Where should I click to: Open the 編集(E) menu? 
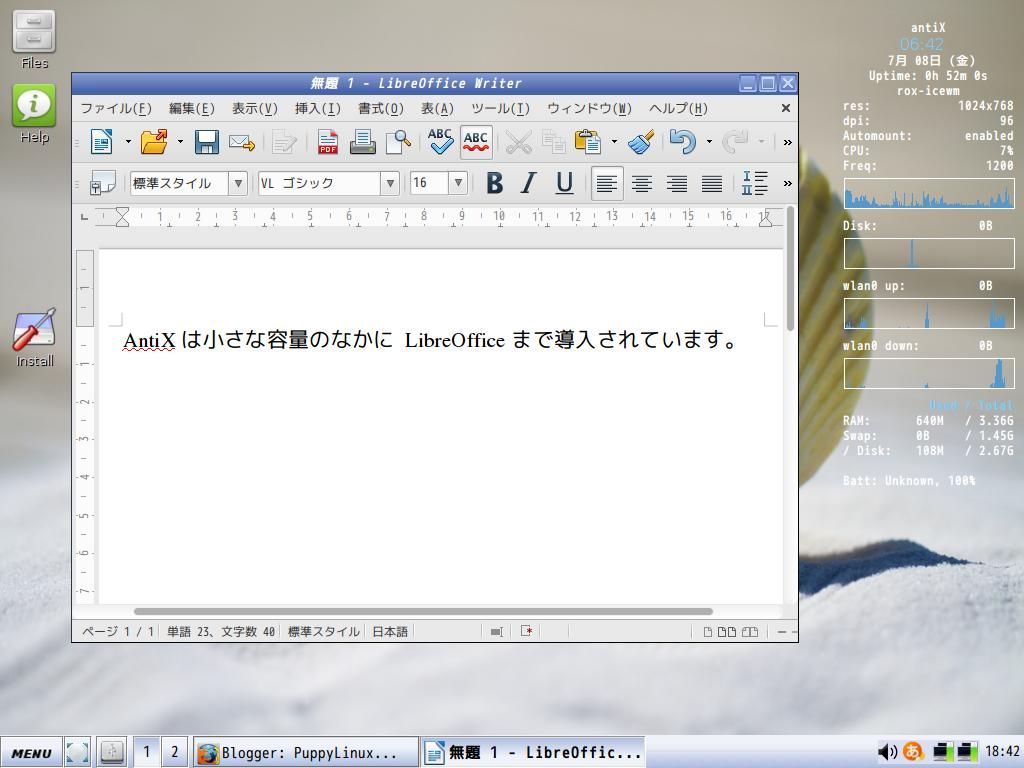(191, 108)
